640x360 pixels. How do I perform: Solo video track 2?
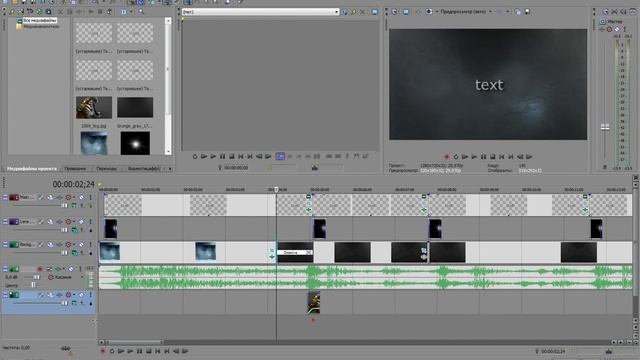click(x=91, y=222)
